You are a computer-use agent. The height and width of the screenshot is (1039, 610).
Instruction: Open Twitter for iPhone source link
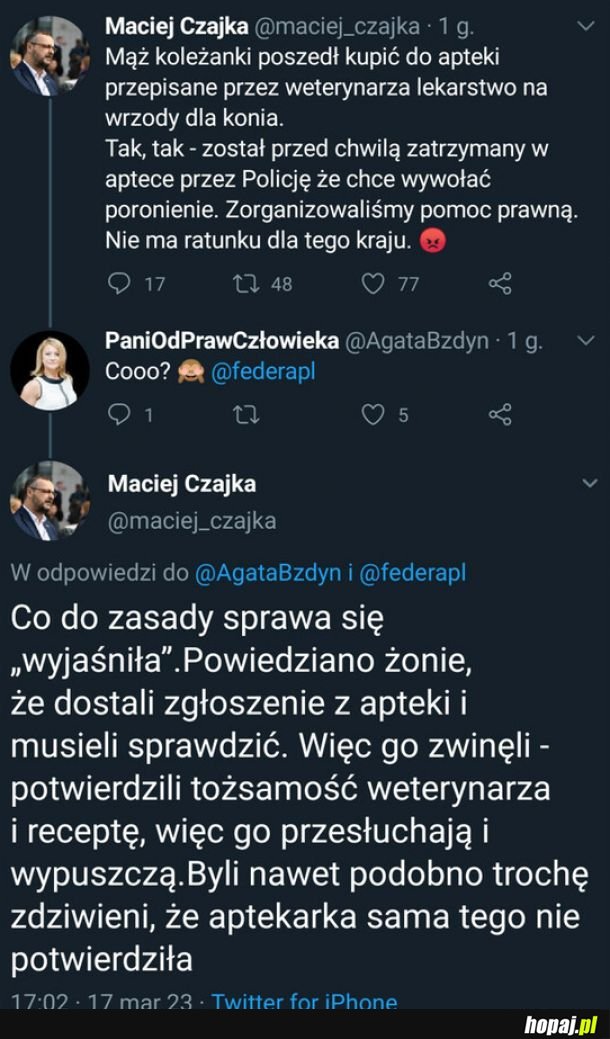[305, 1001]
